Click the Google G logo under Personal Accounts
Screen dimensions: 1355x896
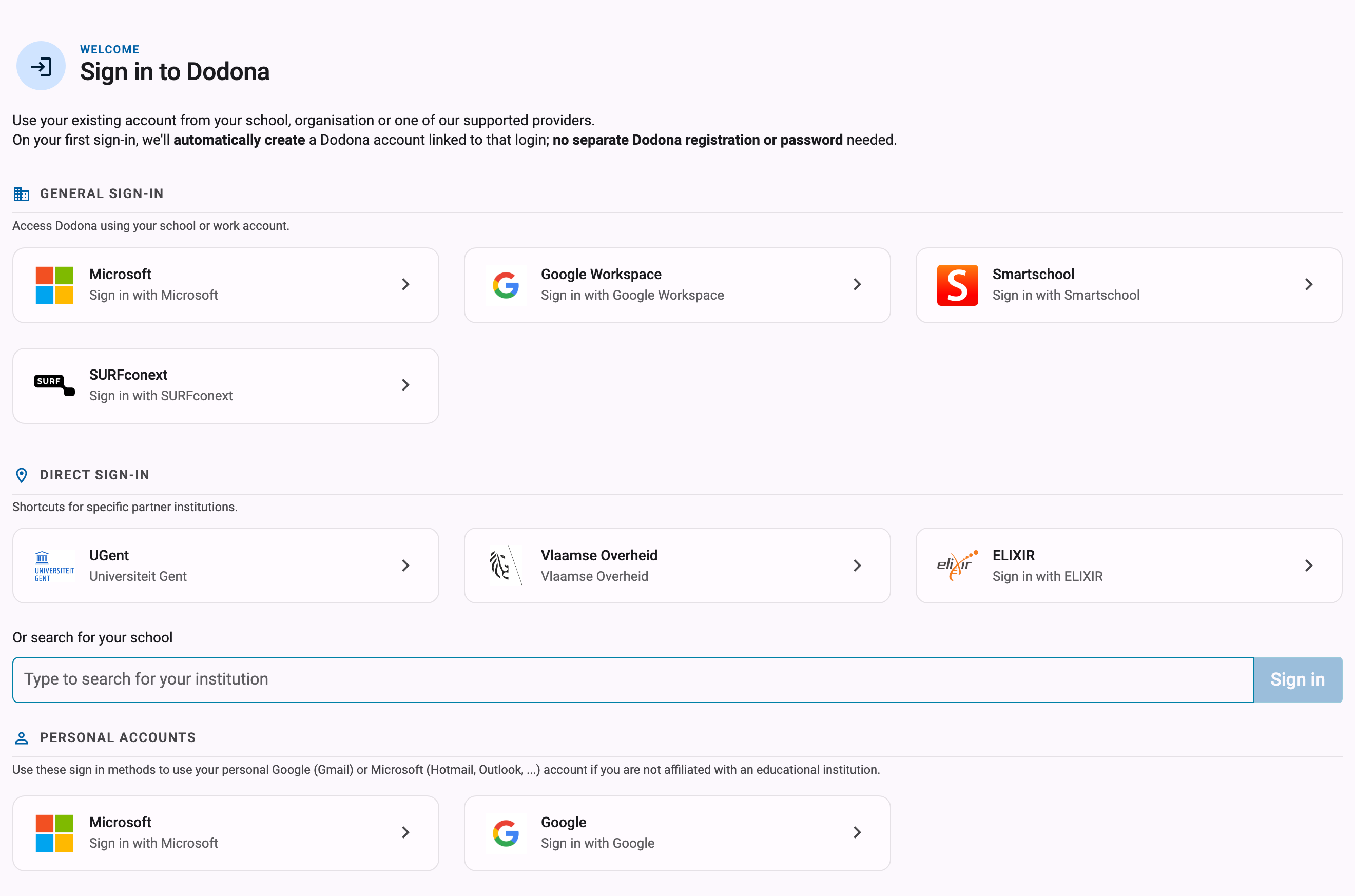pos(506,833)
